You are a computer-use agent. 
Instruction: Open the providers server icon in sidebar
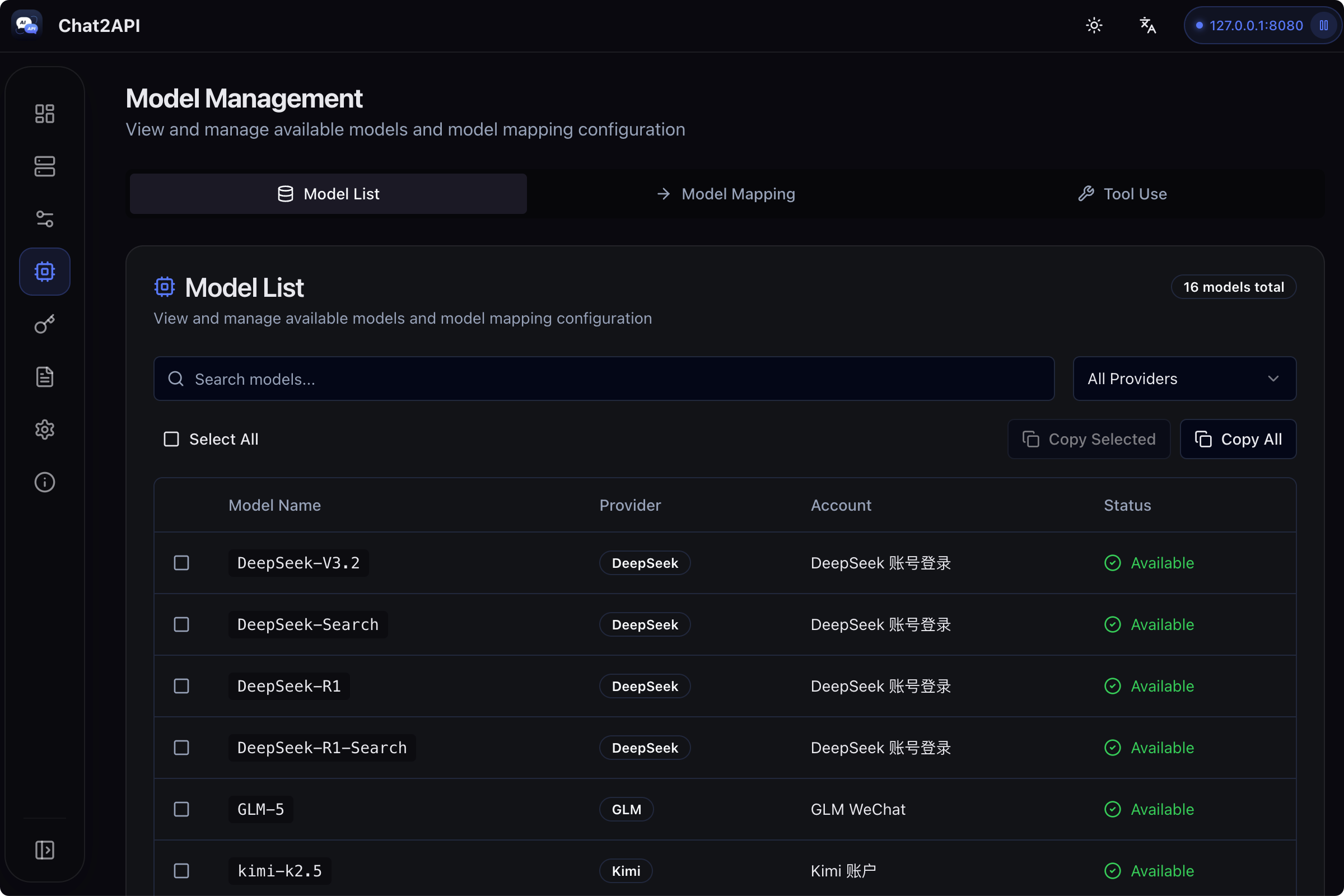pyautogui.click(x=45, y=166)
